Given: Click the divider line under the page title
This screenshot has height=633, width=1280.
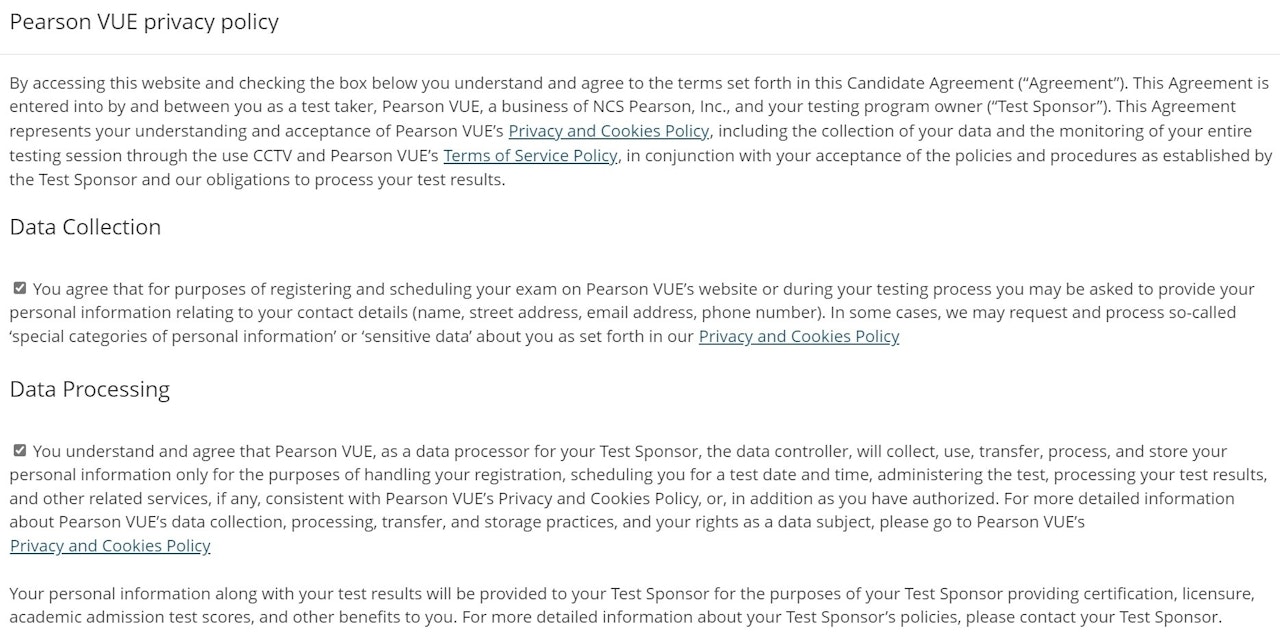Looking at the screenshot, I should 640,54.
